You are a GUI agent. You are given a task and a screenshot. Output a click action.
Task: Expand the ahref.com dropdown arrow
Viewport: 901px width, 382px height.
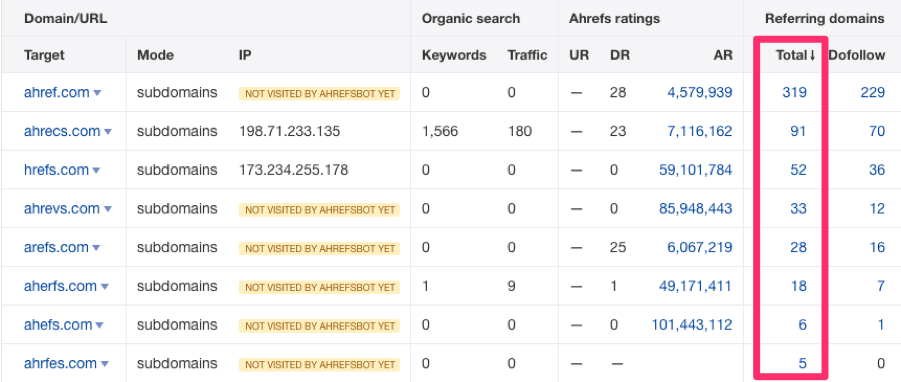pyautogui.click(x=97, y=93)
